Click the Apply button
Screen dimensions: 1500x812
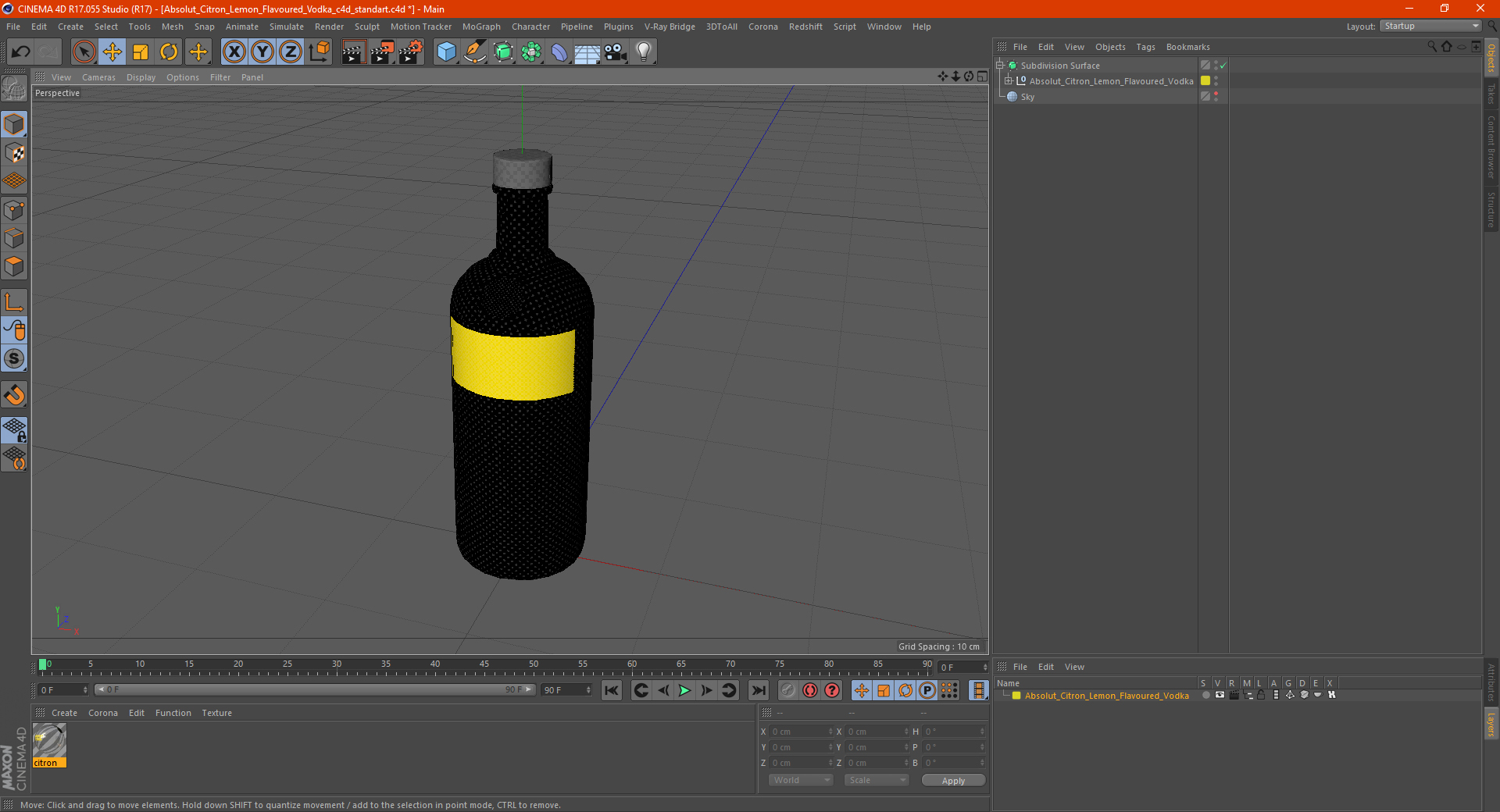coord(953,781)
